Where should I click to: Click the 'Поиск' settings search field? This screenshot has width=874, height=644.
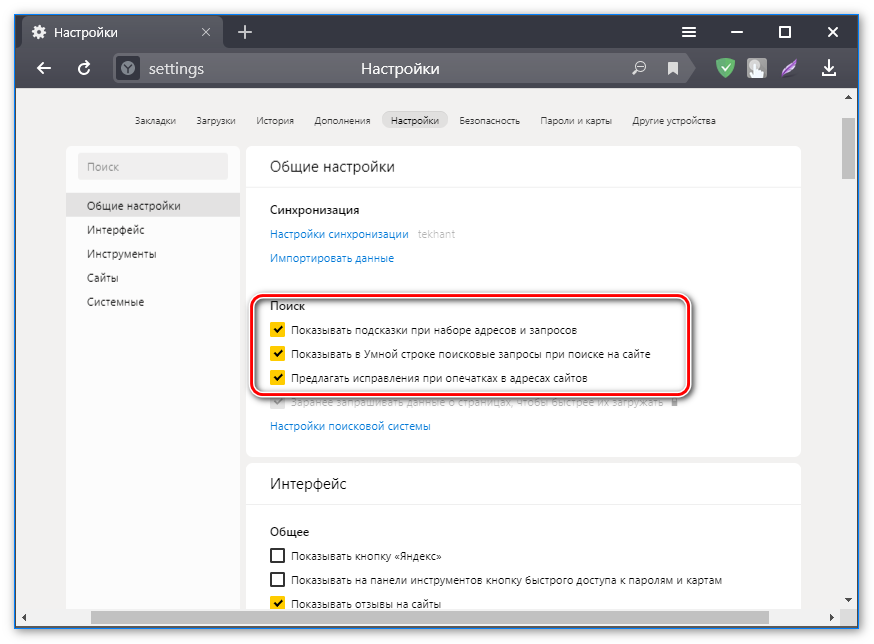(153, 167)
